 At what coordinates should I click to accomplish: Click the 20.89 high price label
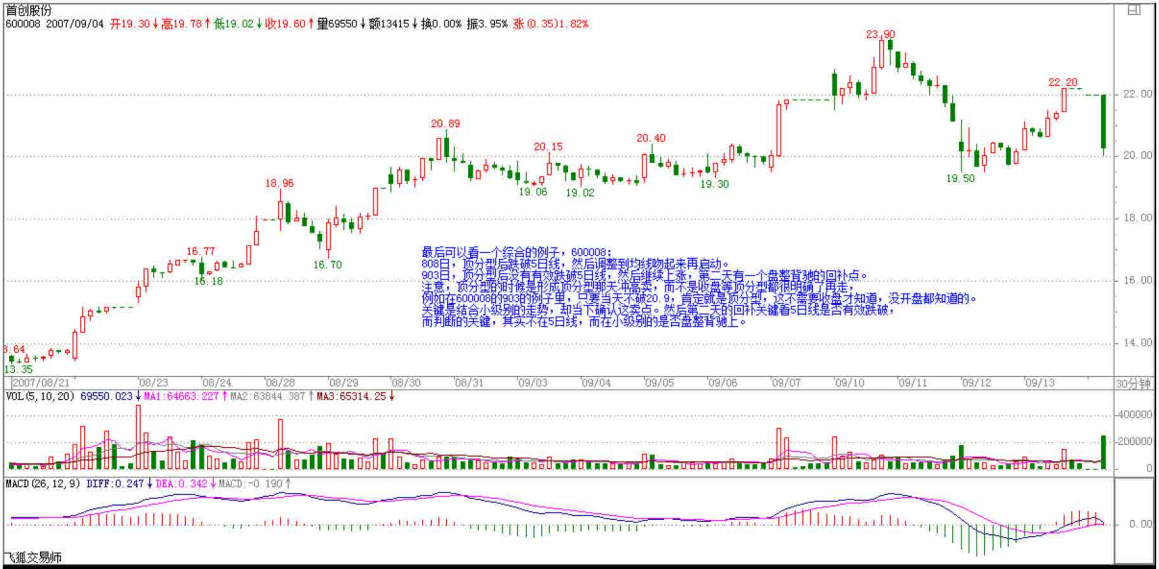(445, 123)
